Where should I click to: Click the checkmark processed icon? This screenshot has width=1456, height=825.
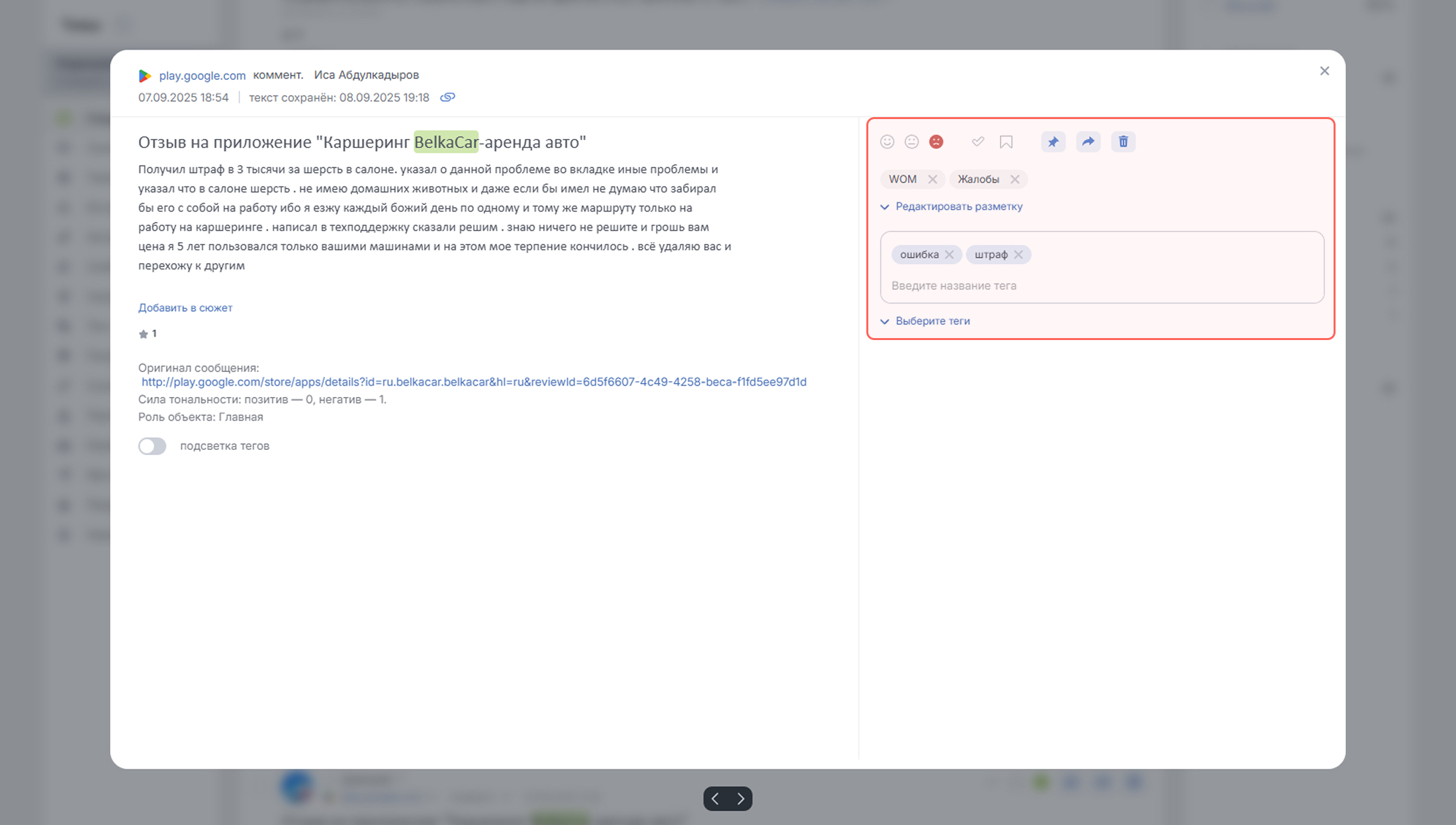978,142
